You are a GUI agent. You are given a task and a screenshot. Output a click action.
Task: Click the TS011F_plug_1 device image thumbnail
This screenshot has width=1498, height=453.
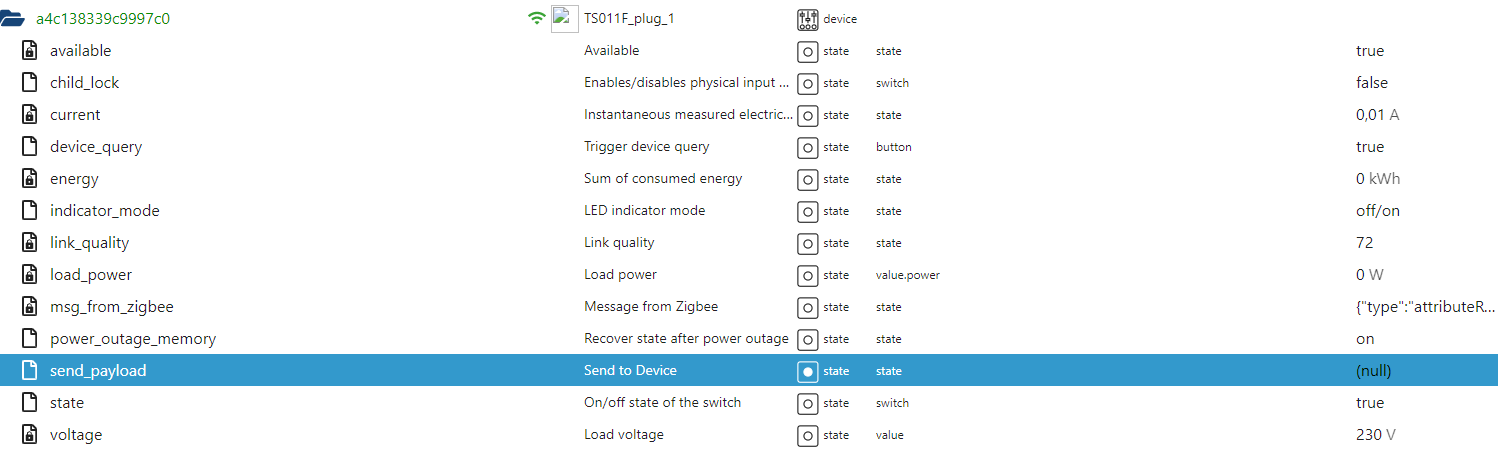pyautogui.click(x=564, y=18)
